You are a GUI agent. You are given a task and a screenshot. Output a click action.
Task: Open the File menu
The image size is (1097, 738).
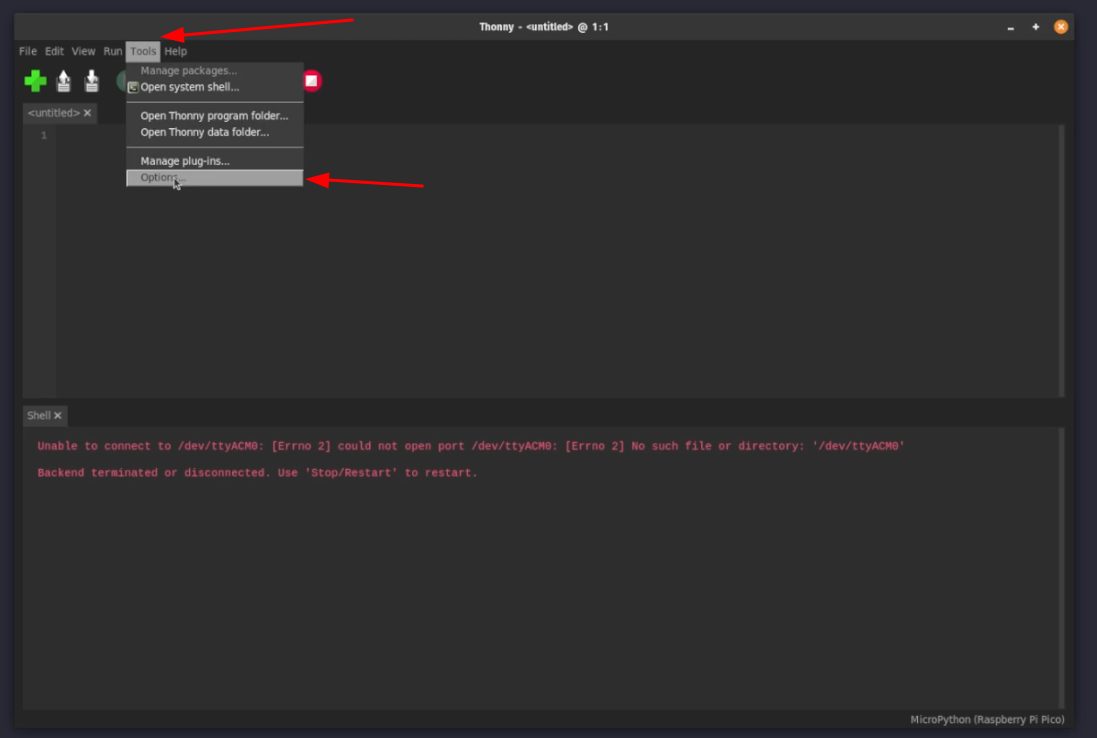27,51
